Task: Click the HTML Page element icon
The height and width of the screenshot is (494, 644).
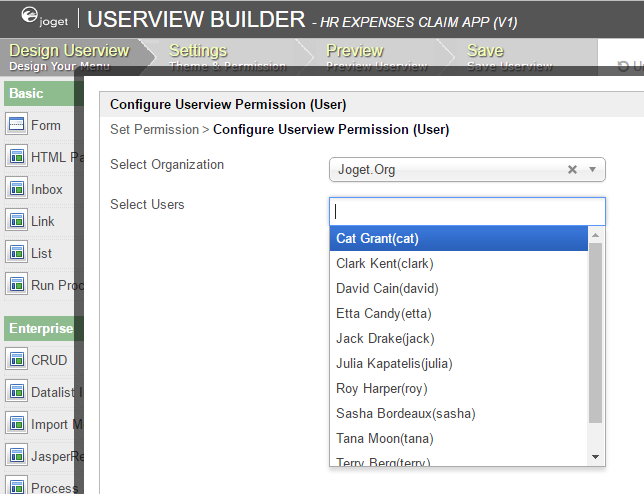Action: coord(16,157)
